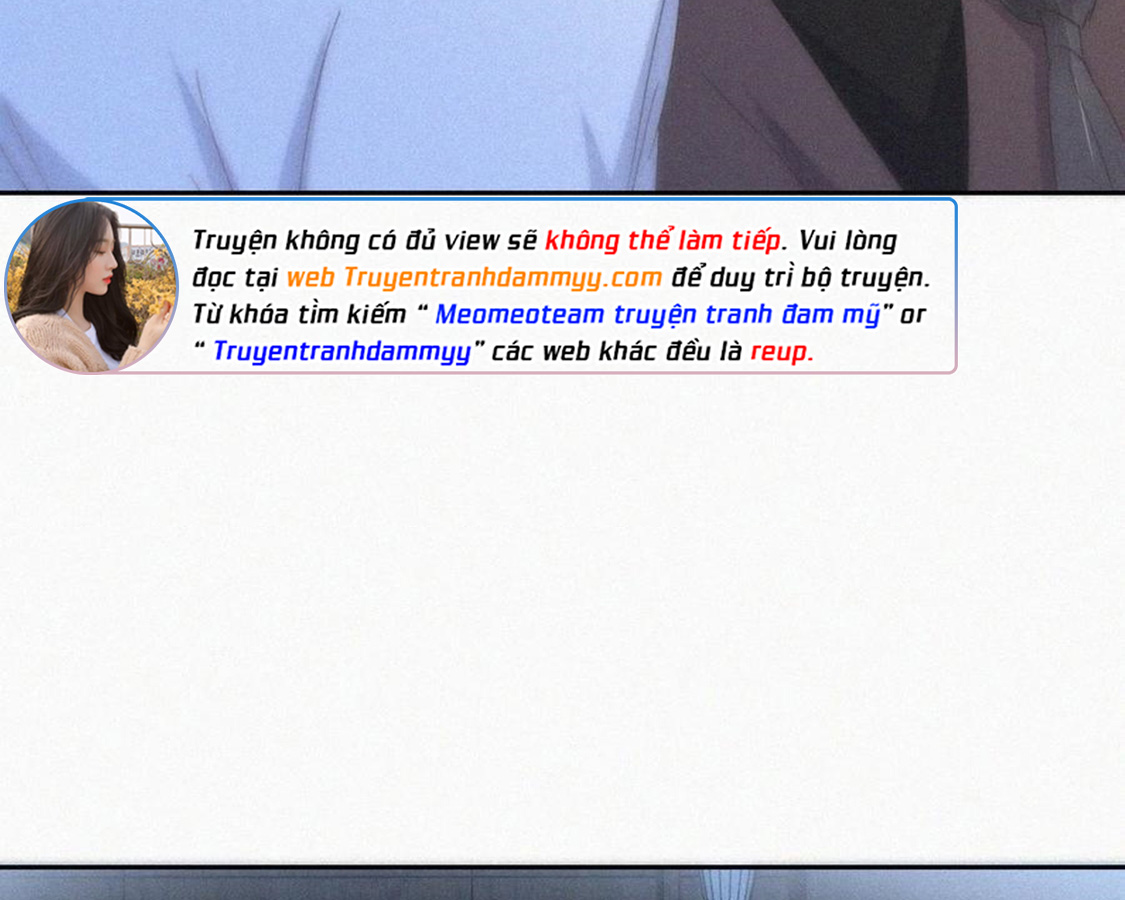
Task: Click the "Từ khóa tìm kiếm" phrase
Action: tap(299, 314)
